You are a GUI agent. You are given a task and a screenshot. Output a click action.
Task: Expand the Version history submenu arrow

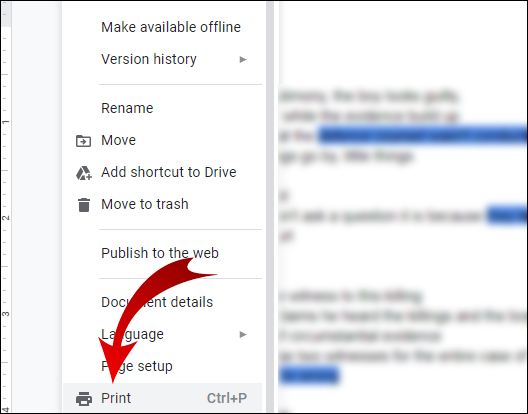[x=243, y=60]
